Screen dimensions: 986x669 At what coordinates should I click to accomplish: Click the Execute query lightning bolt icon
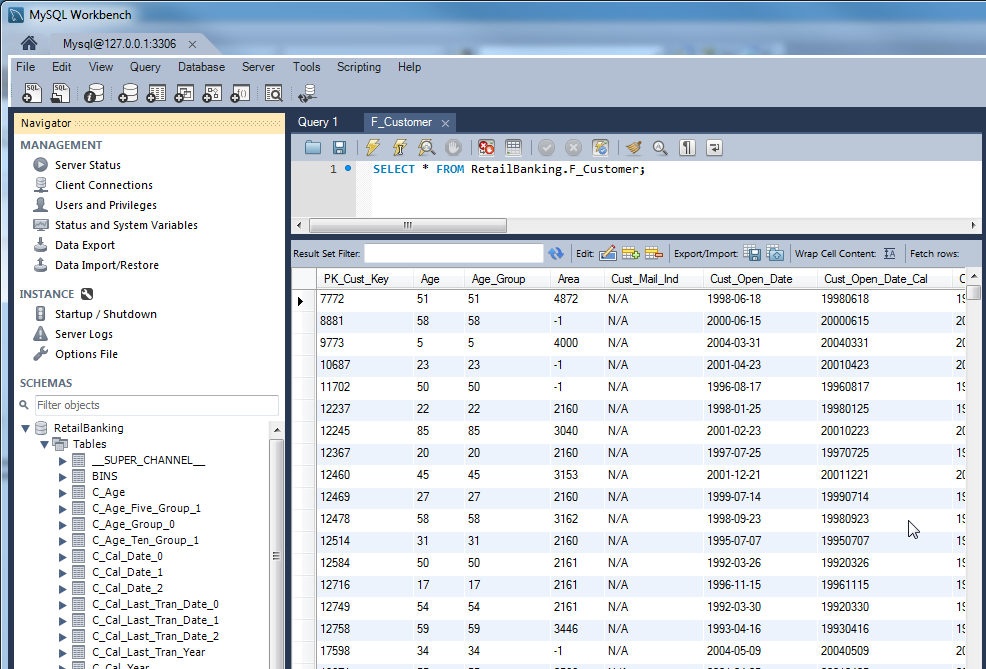(373, 148)
